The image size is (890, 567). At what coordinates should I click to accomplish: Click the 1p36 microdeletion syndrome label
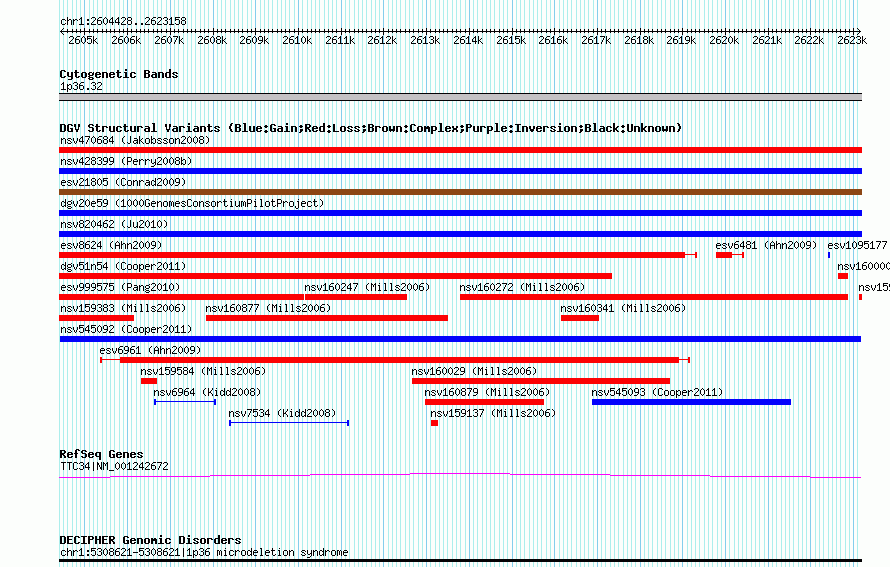click(x=204, y=552)
